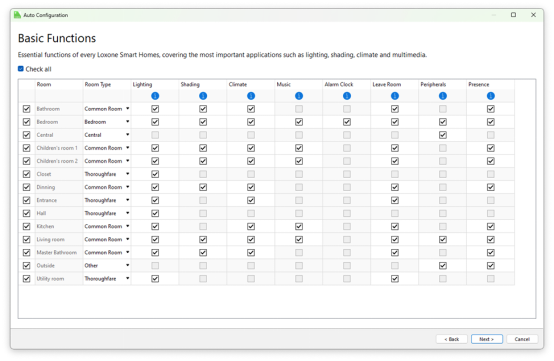The width and height of the screenshot is (554, 361).
Task: Click the Peripherals column header
Action: pyautogui.click(x=442, y=84)
